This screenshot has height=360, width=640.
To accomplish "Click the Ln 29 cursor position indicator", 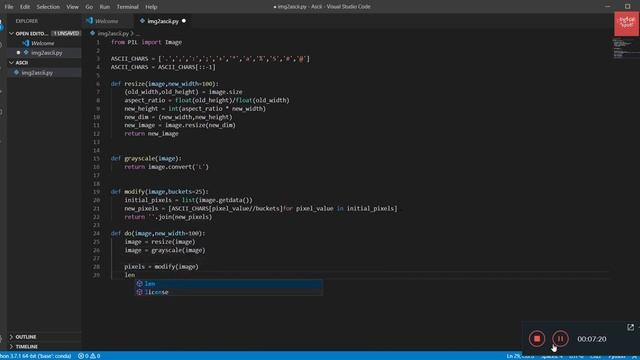I will click(x=520, y=356).
